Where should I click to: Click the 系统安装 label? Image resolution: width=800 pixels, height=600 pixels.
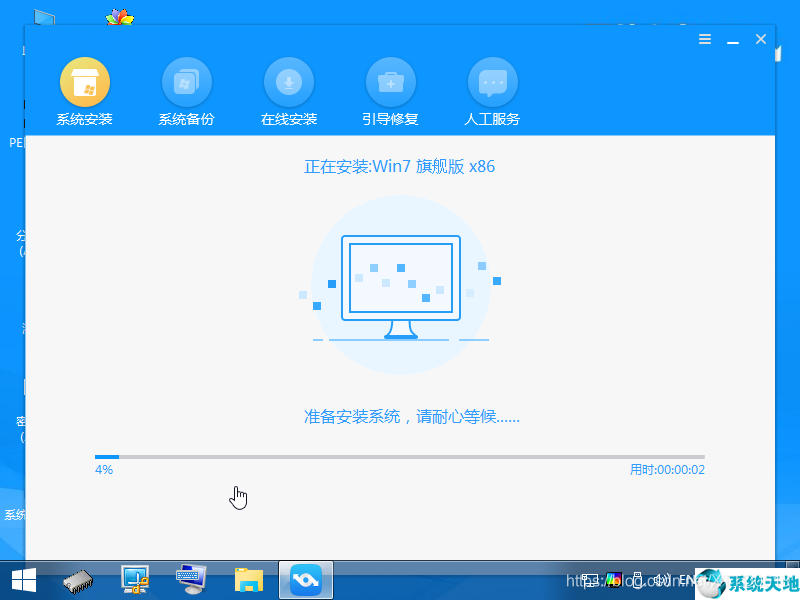[85, 119]
